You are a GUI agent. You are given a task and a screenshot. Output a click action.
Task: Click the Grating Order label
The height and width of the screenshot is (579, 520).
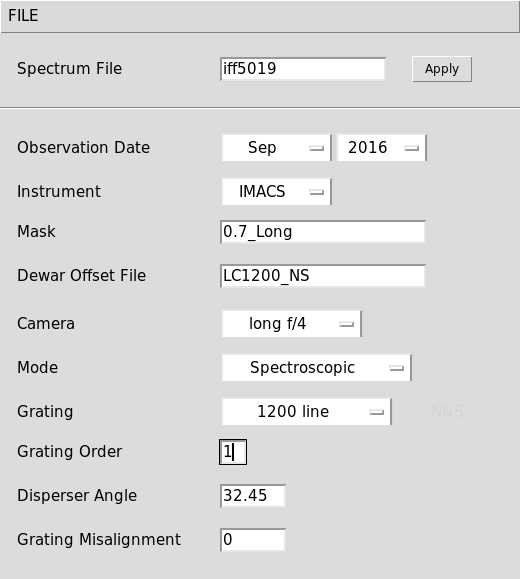point(69,452)
